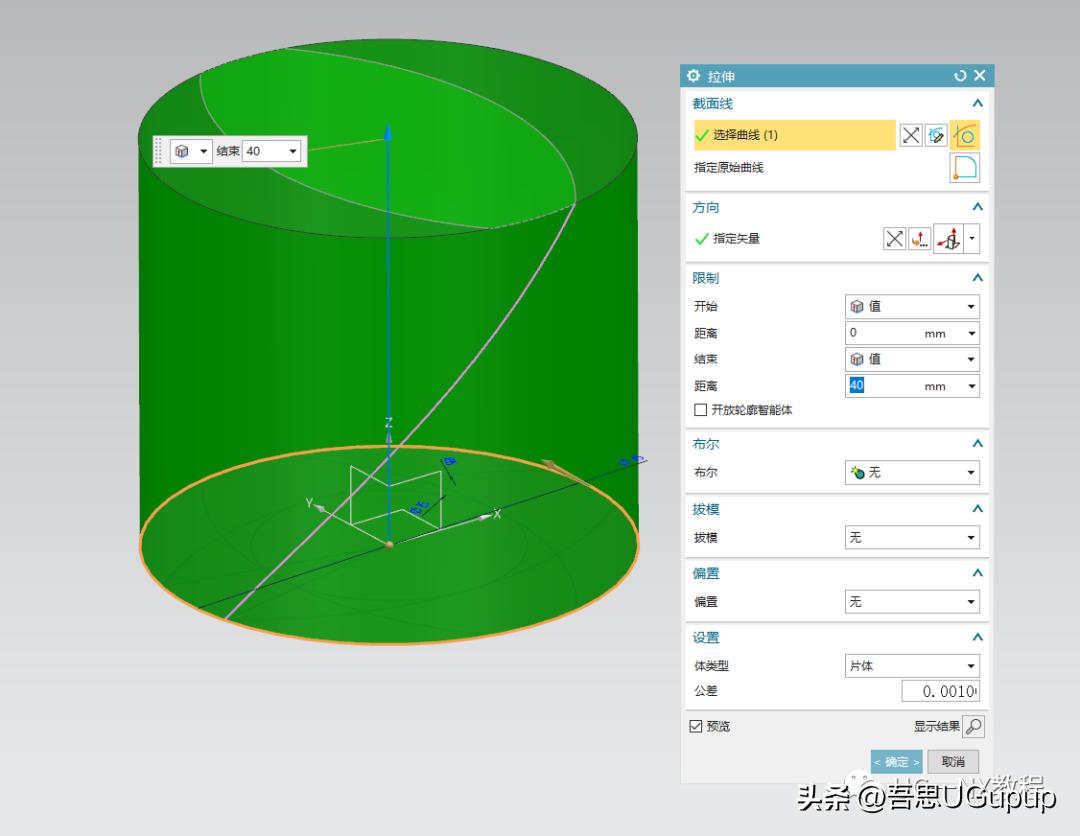
Task: Click the 确定 button
Action: [x=896, y=762]
